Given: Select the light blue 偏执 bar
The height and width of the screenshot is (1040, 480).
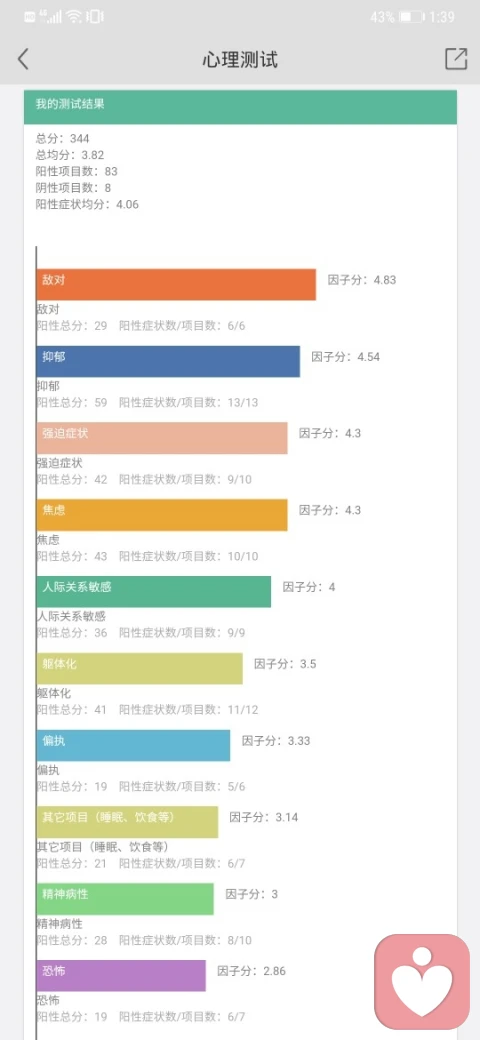Looking at the screenshot, I should 133,746.
